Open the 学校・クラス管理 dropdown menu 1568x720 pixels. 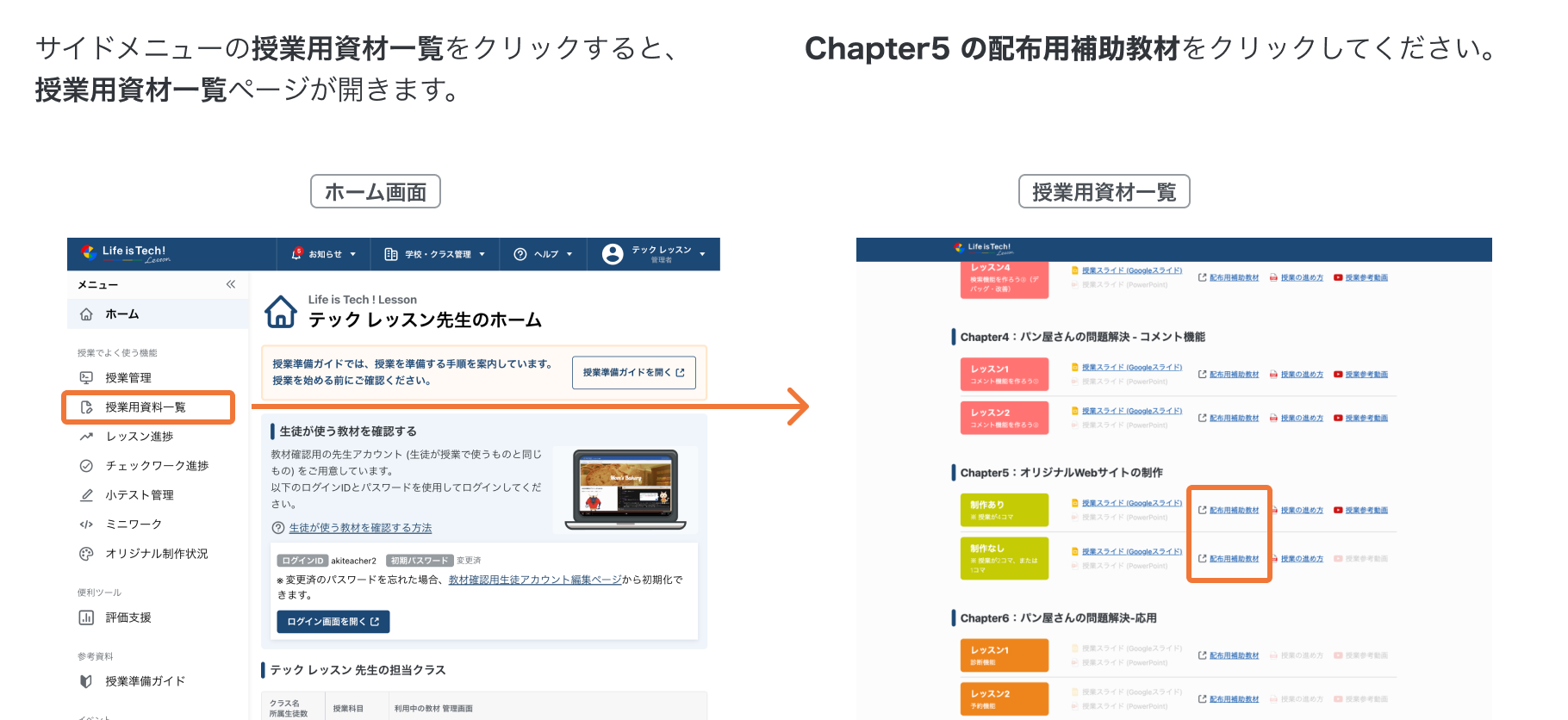(435, 254)
